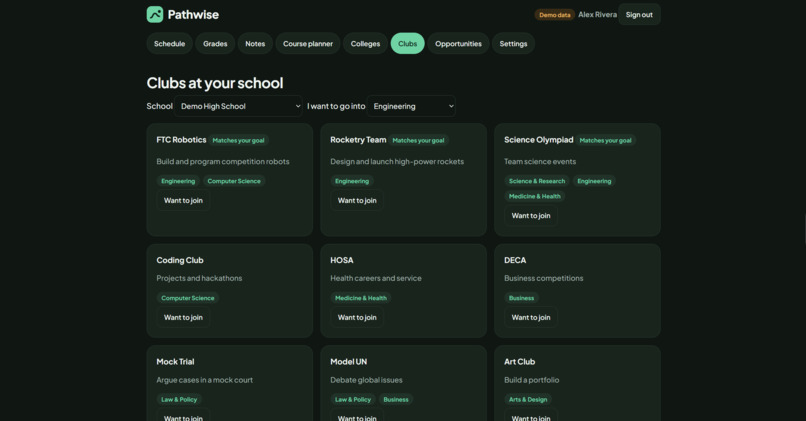Click Matches your goal badge on FTC Robotics
This screenshot has width=806, height=421.
239,140
